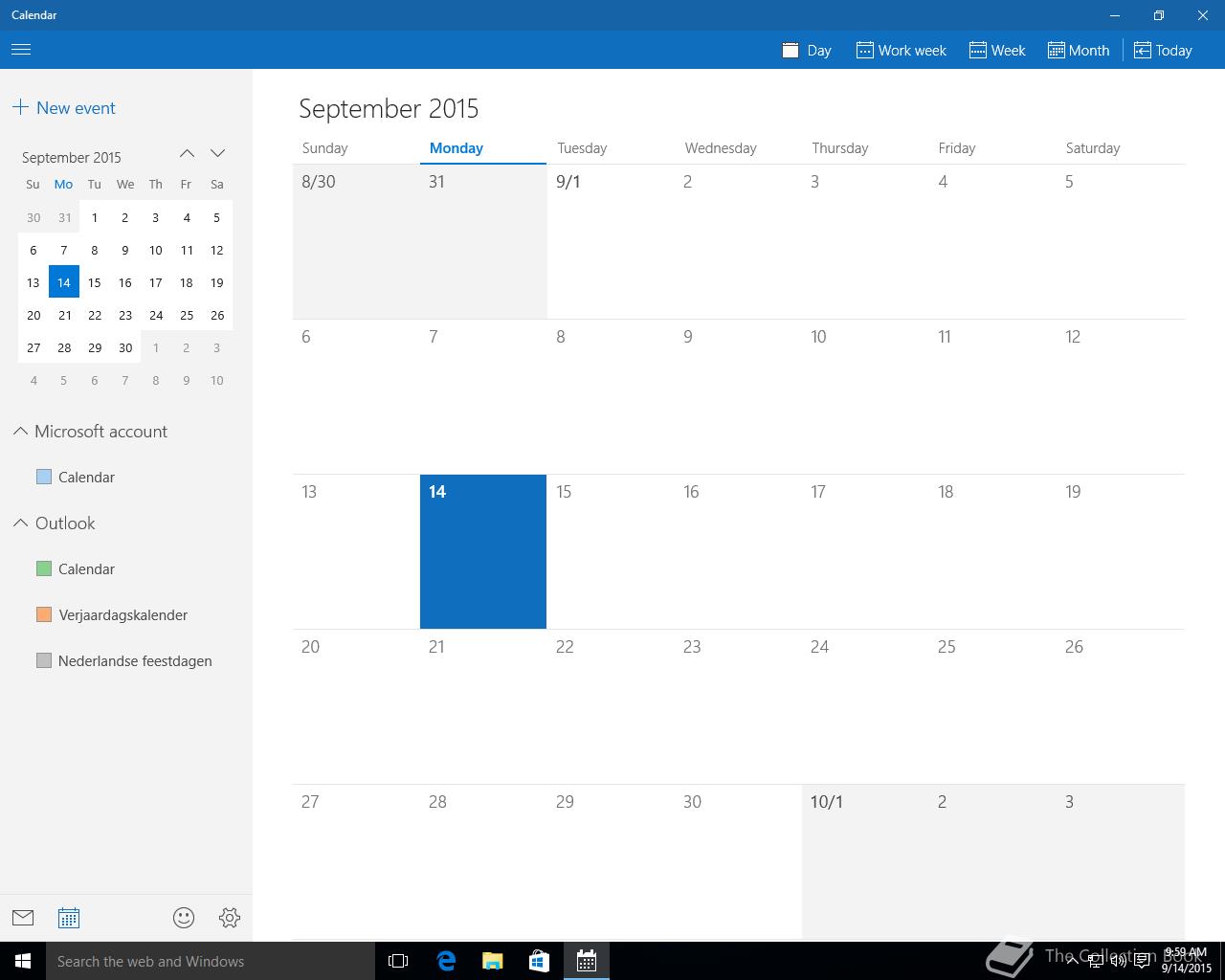Click day 28 in month grid
The height and width of the screenshot is (980, 1225).
(x=483, y=861)
